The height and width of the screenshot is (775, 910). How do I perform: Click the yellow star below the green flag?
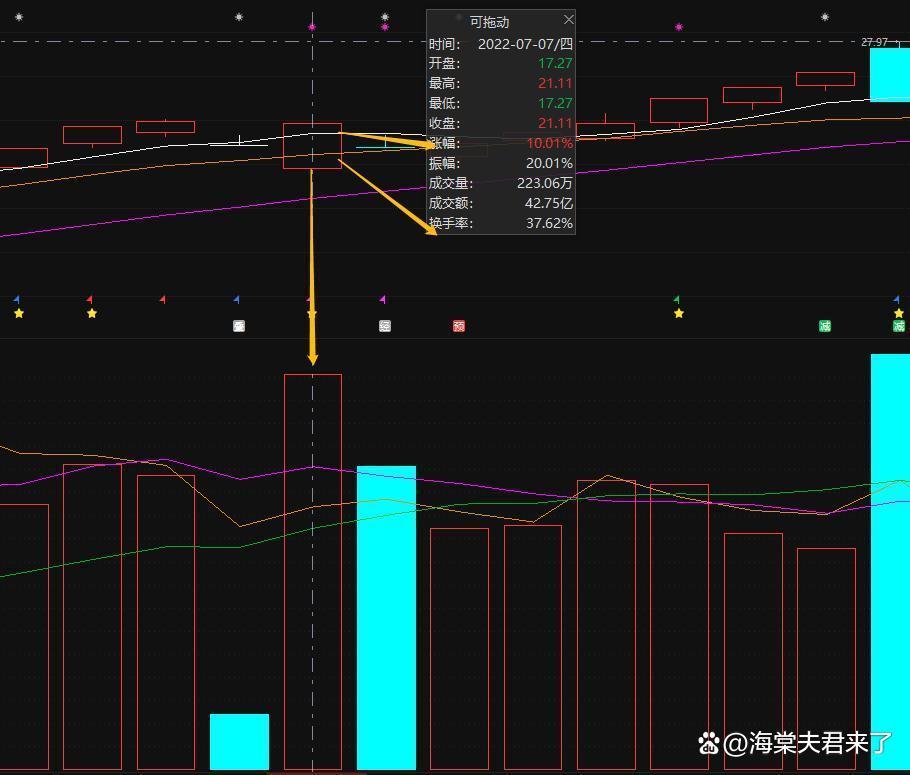(679, 314)
